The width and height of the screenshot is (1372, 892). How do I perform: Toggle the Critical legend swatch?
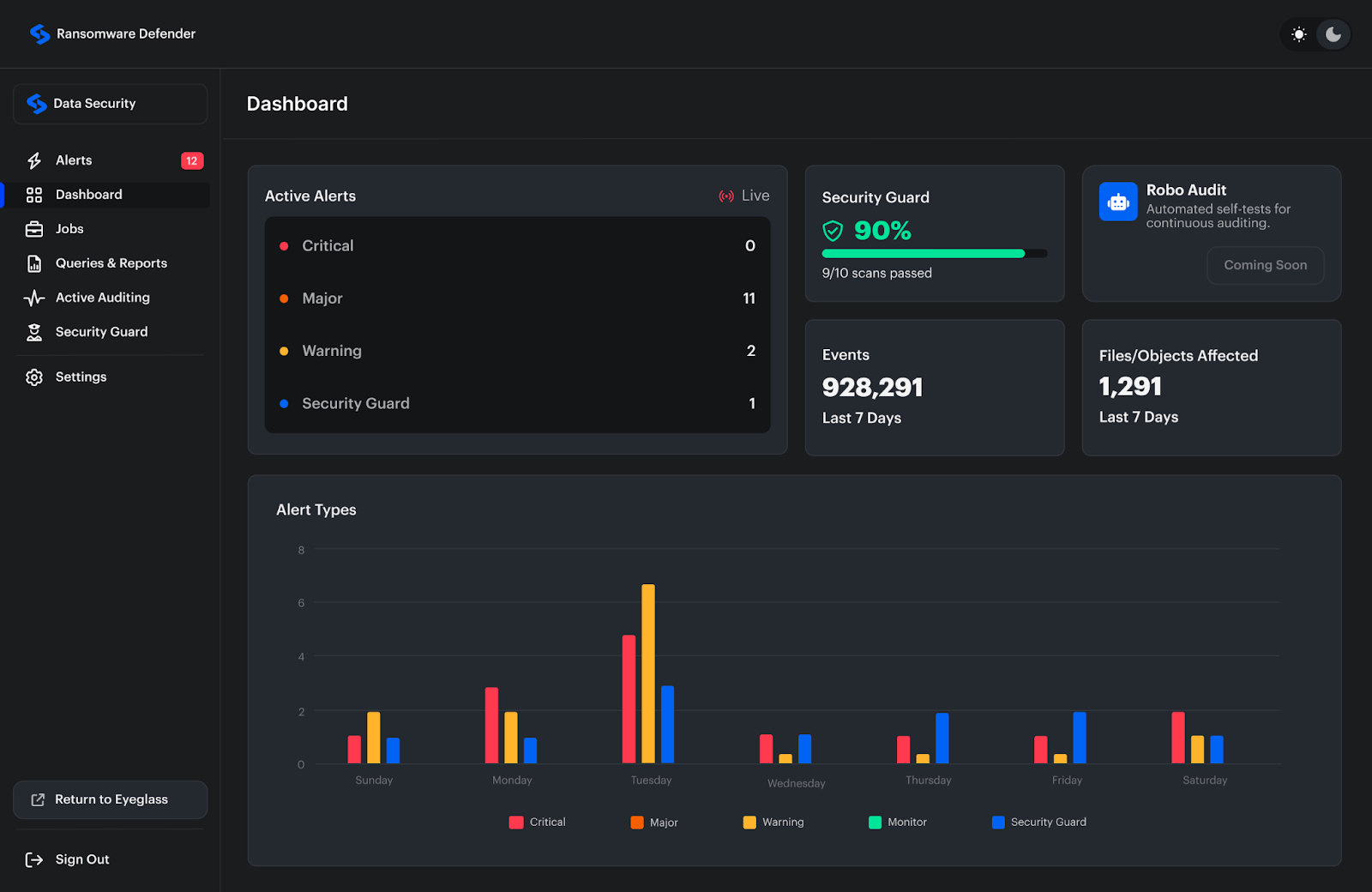point(516,823)
